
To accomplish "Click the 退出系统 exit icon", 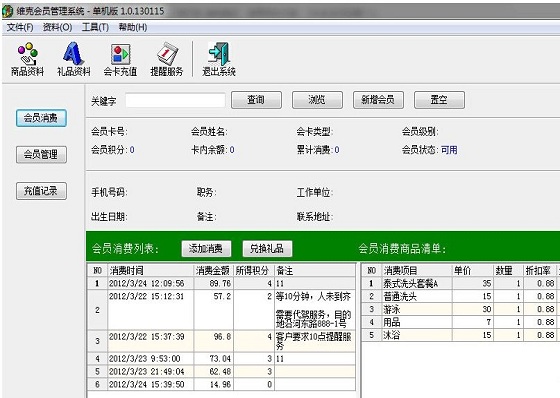I will 219,60.
